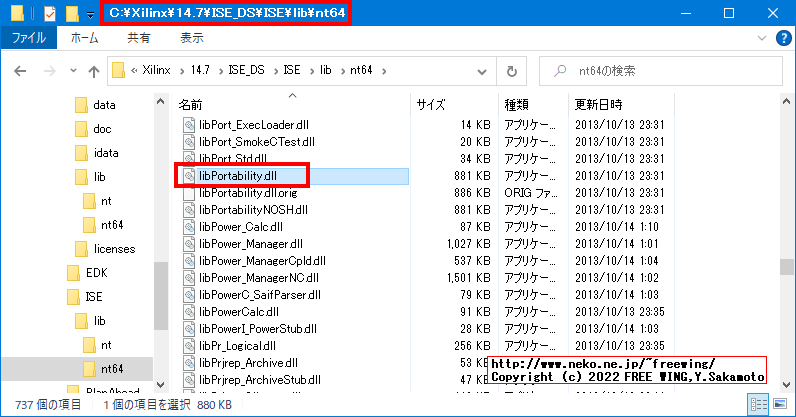Click the New folder quick access icon

point(72,14)
